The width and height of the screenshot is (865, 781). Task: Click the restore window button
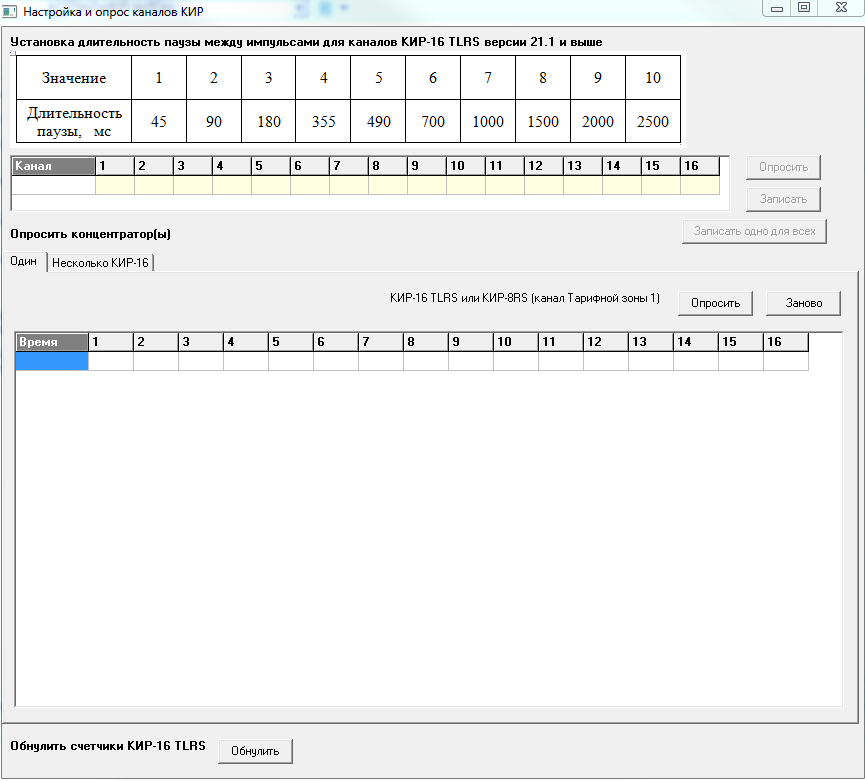coord(803,8)
